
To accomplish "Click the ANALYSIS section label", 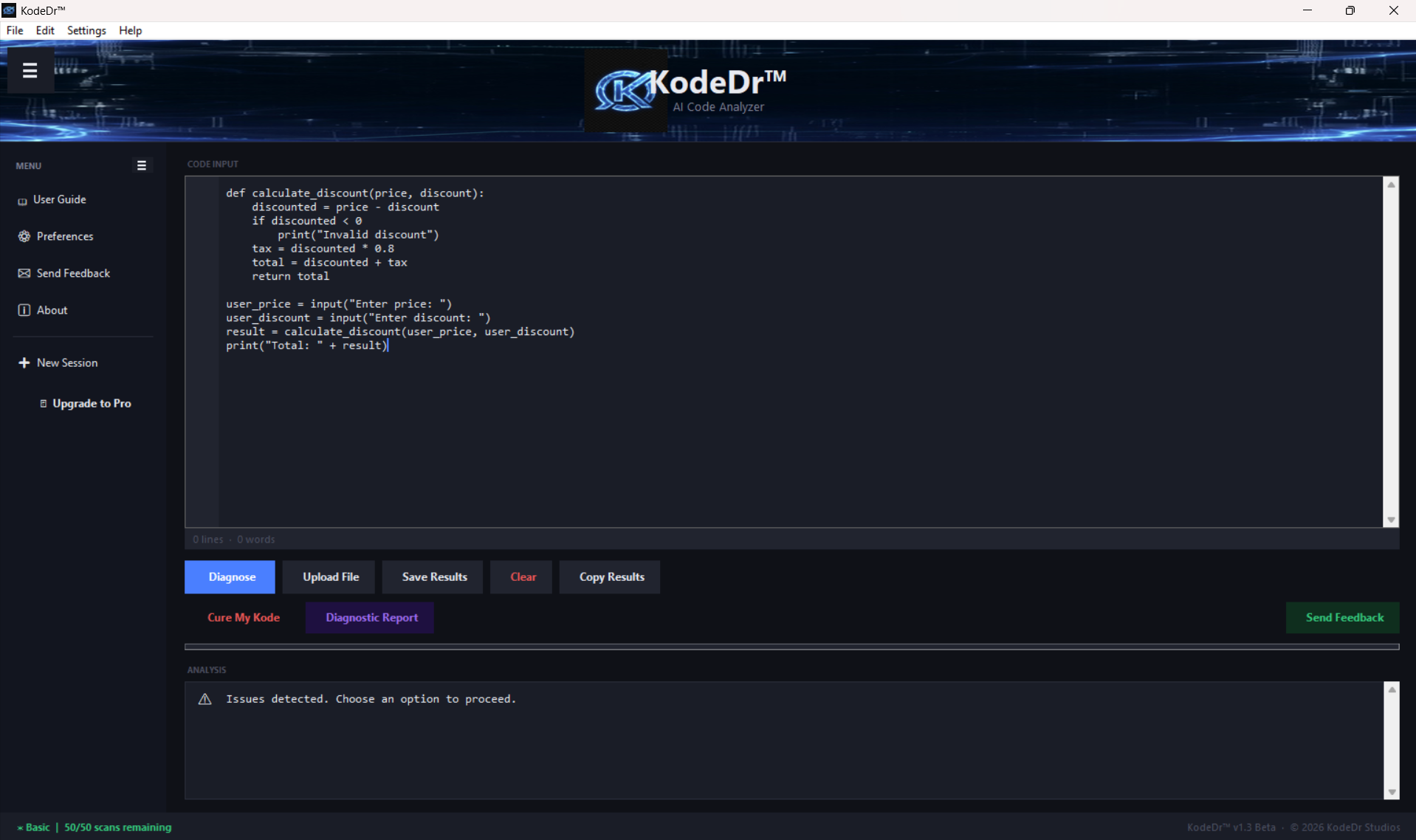I will [207, 669].
